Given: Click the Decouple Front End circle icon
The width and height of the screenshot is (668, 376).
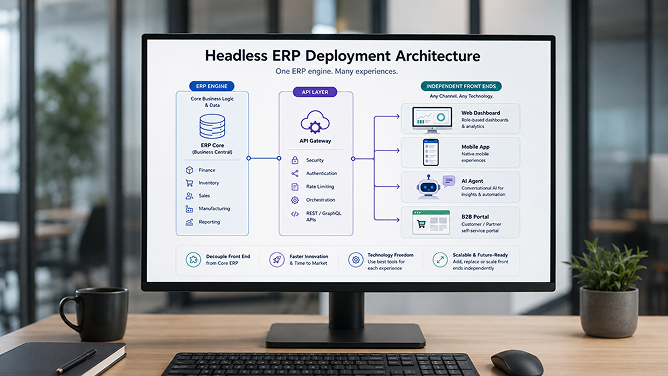Looking at the screenshot, I should (x=193, y=259).
